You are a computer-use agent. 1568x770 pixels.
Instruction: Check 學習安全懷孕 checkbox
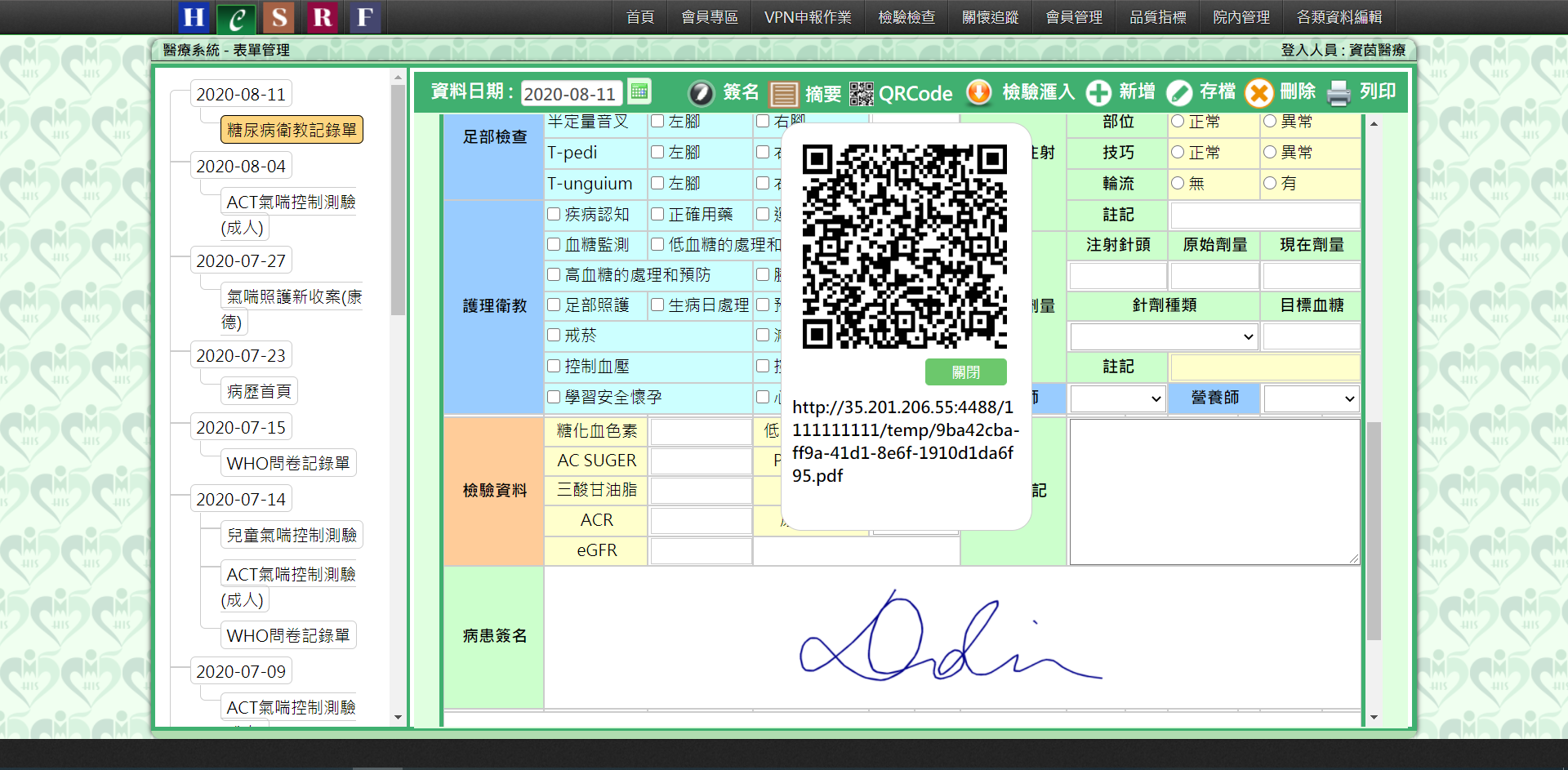(x=554, y=397)
